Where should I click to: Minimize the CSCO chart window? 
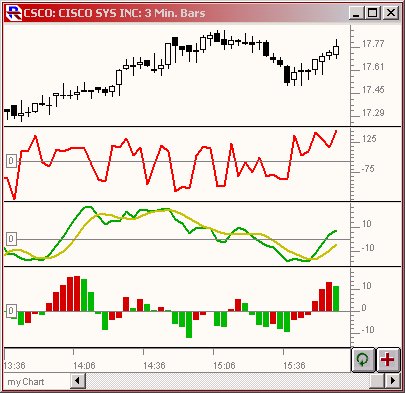coord(357,13)
